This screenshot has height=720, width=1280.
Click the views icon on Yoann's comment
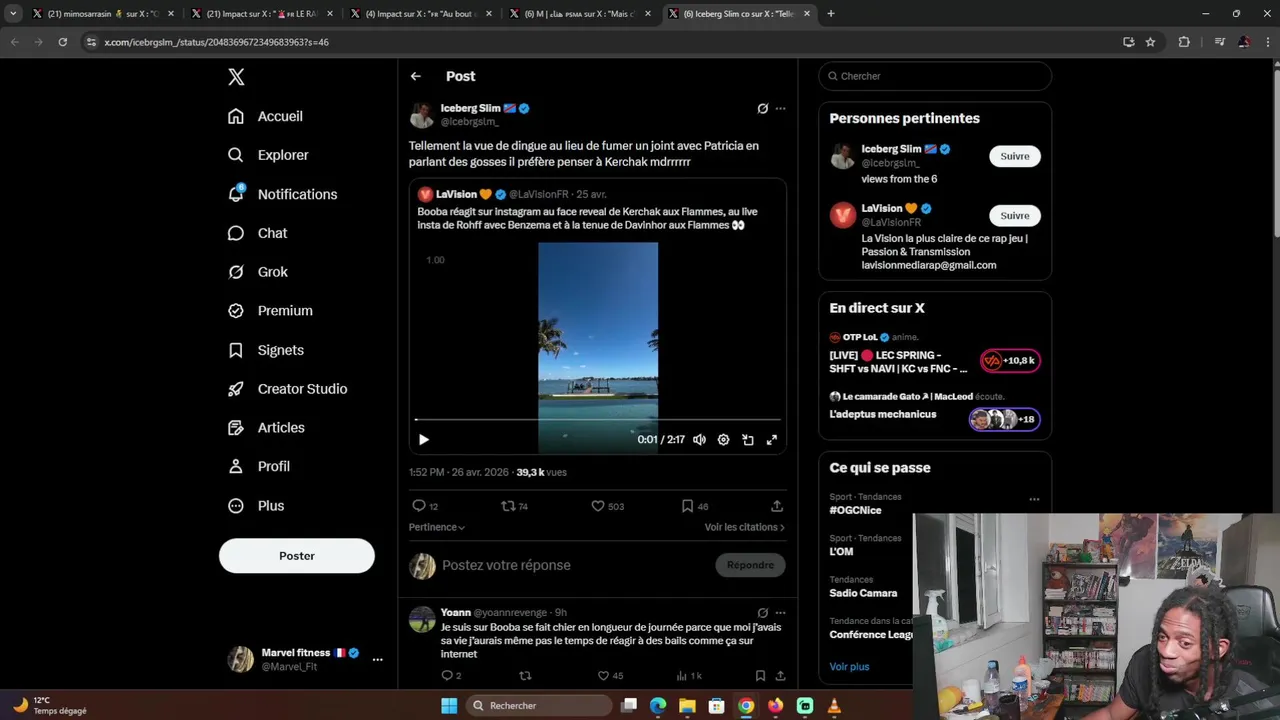[682, 676]
